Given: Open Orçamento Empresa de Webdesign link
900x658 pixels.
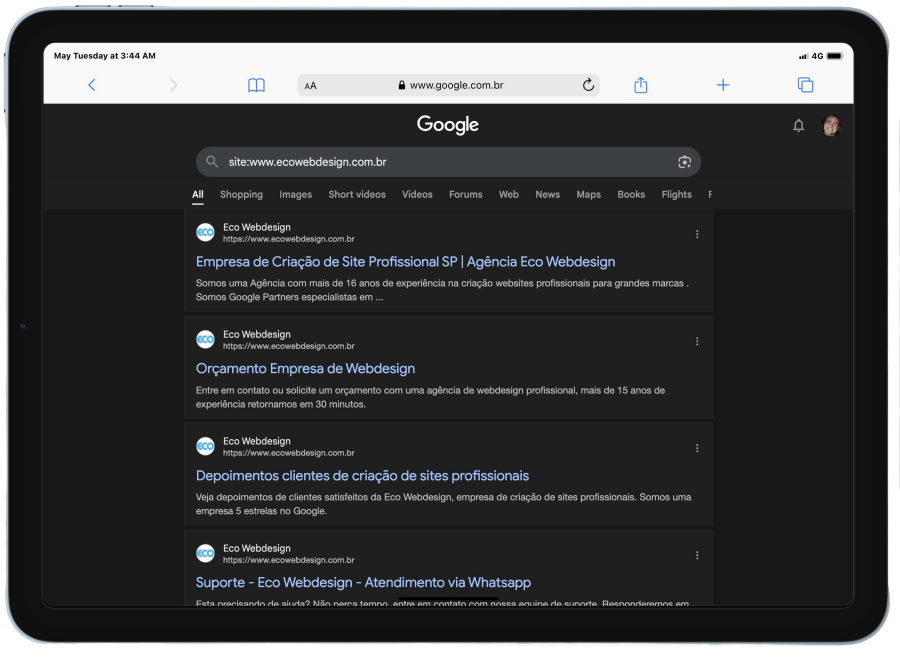Looking at the screenshot, I should [305, 369].
